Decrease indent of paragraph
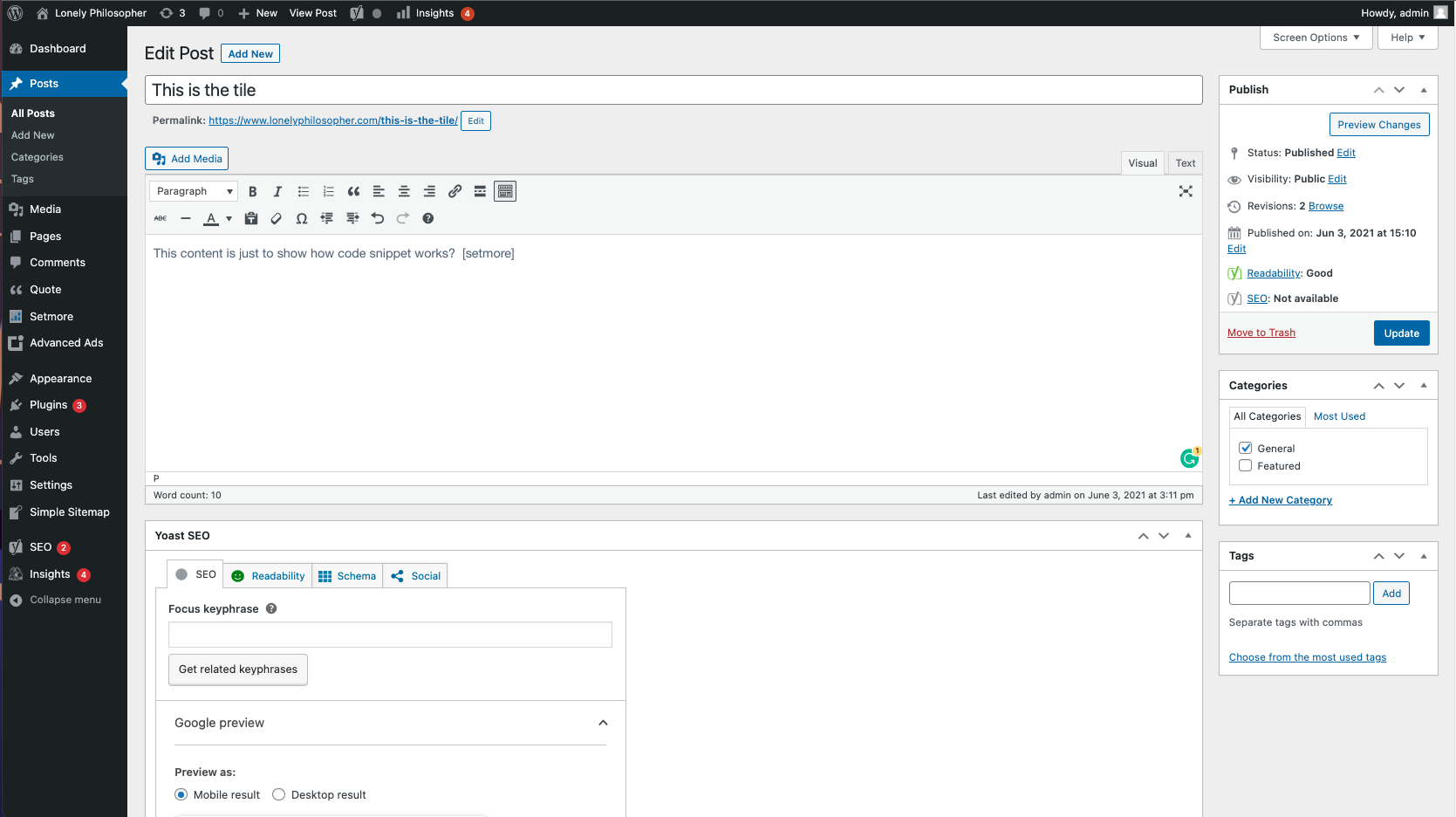Image resolution: width=1456 pixels, height=817 pixels. coord(327,218)
